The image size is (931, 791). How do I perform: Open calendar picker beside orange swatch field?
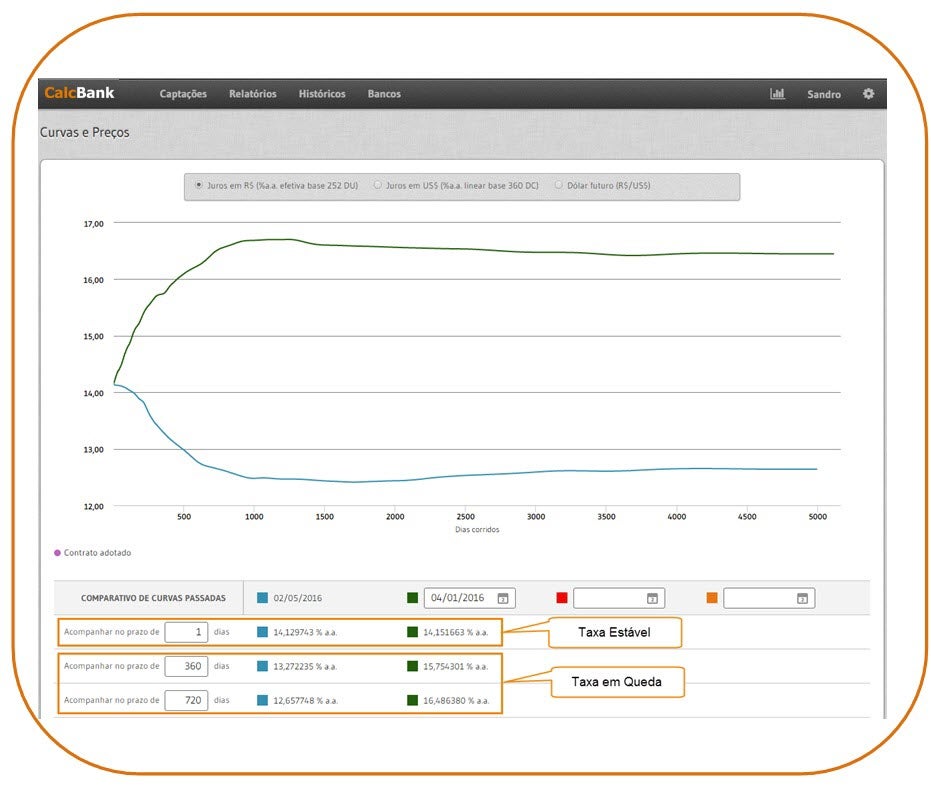pos(802,598)
